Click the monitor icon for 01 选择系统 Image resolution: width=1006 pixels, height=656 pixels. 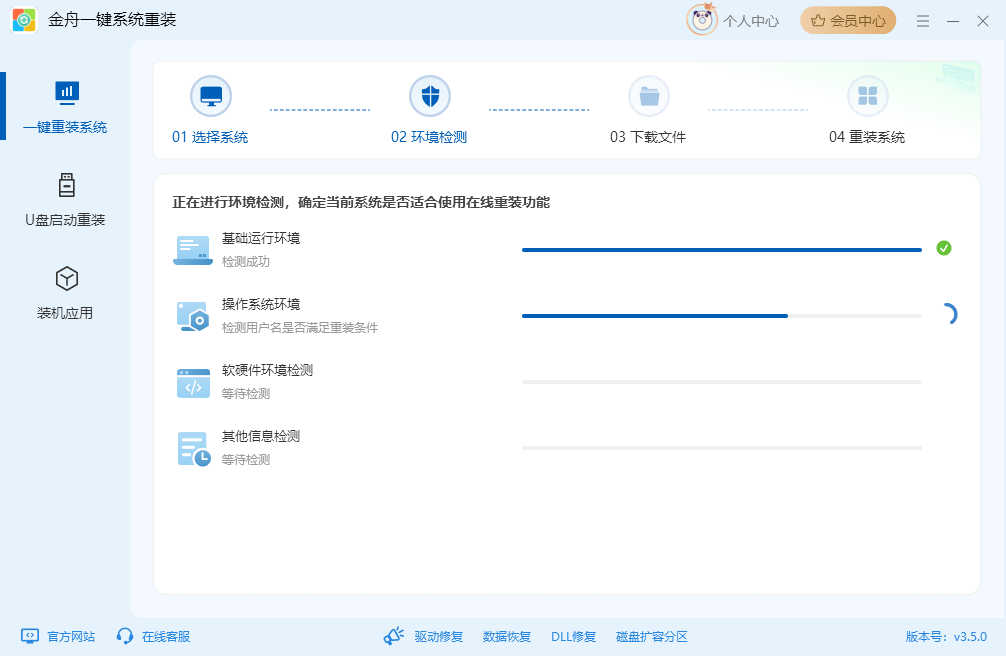coord(212,95)
